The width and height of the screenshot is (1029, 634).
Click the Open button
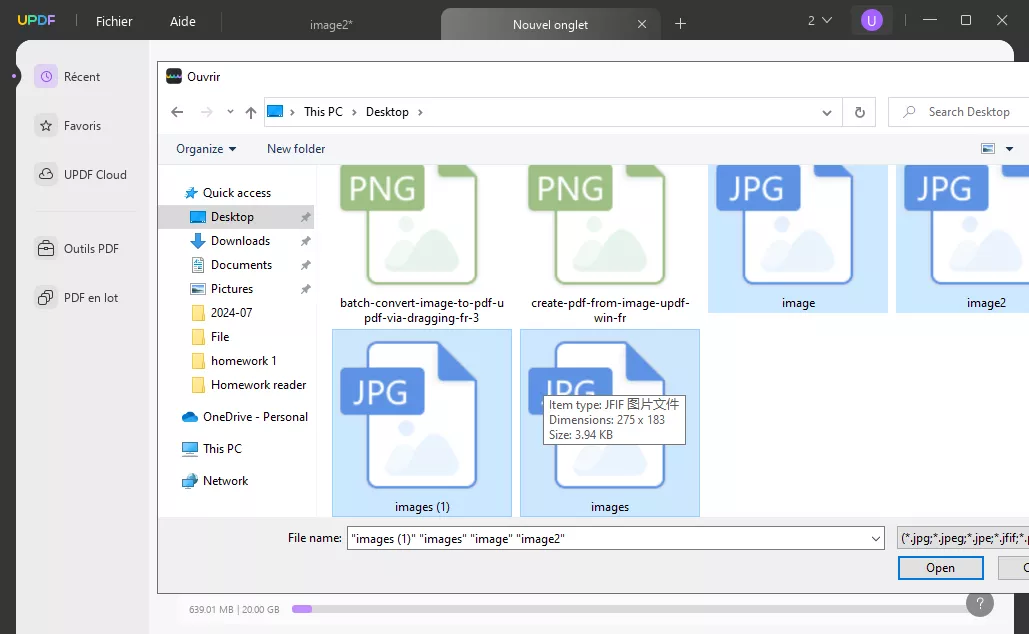pos(939,567)
